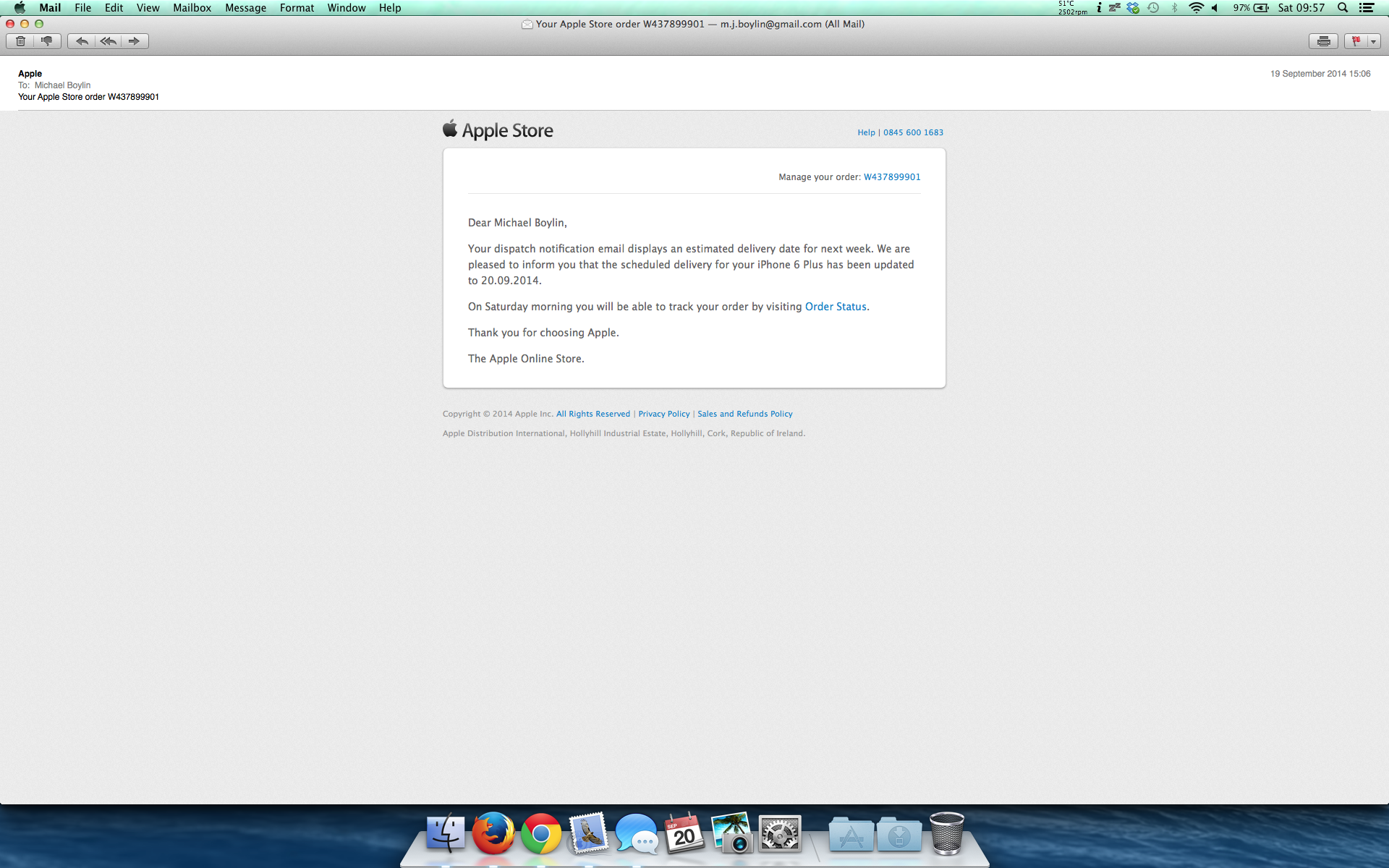Click the battery 97% indicator
The width and height of the screenshot is (1389, 868).
[1251, 8]
